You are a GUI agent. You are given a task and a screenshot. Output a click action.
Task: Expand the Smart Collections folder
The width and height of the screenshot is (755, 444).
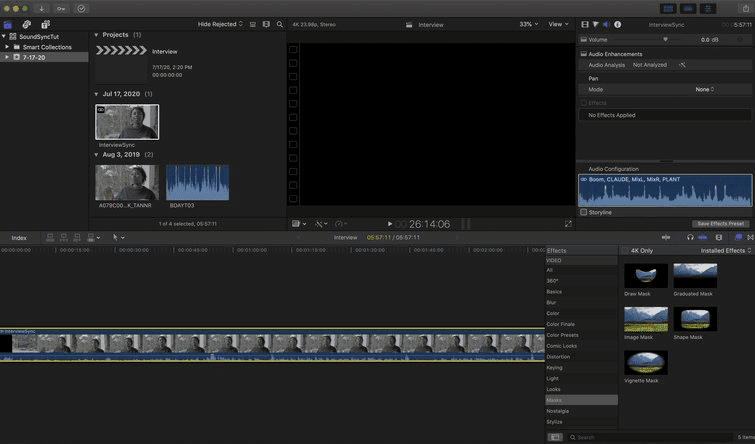(7, 47)
